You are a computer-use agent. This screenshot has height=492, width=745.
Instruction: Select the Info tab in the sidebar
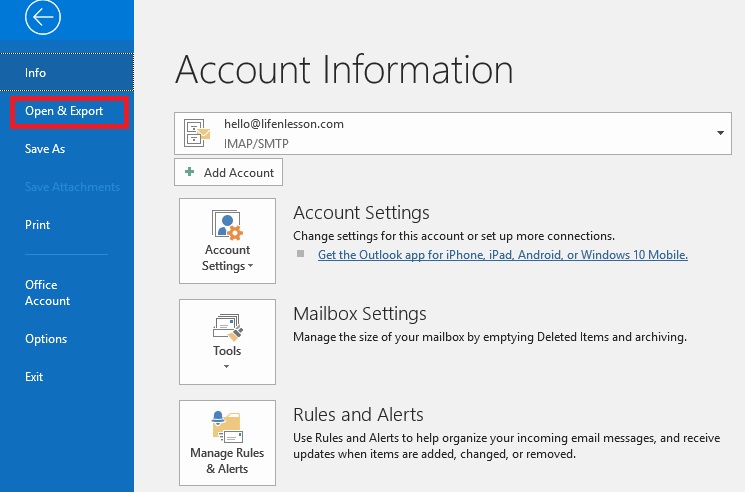pyautogui.click(x=67, y=72)
